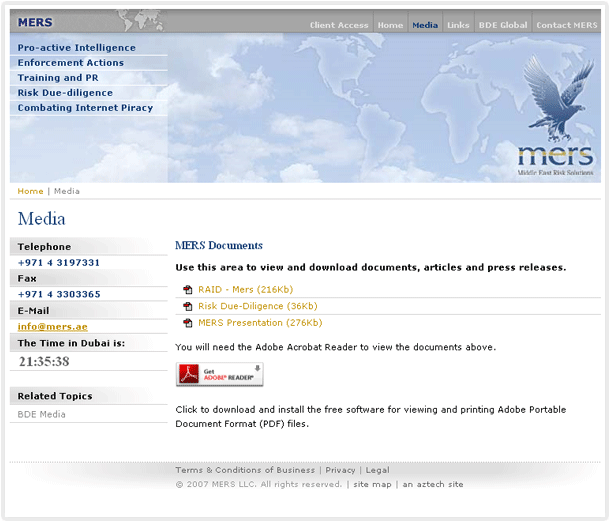Screen dimensions: 610x522
Task: Click The Time in Dubai is label
Action: (x=71, y=343)
